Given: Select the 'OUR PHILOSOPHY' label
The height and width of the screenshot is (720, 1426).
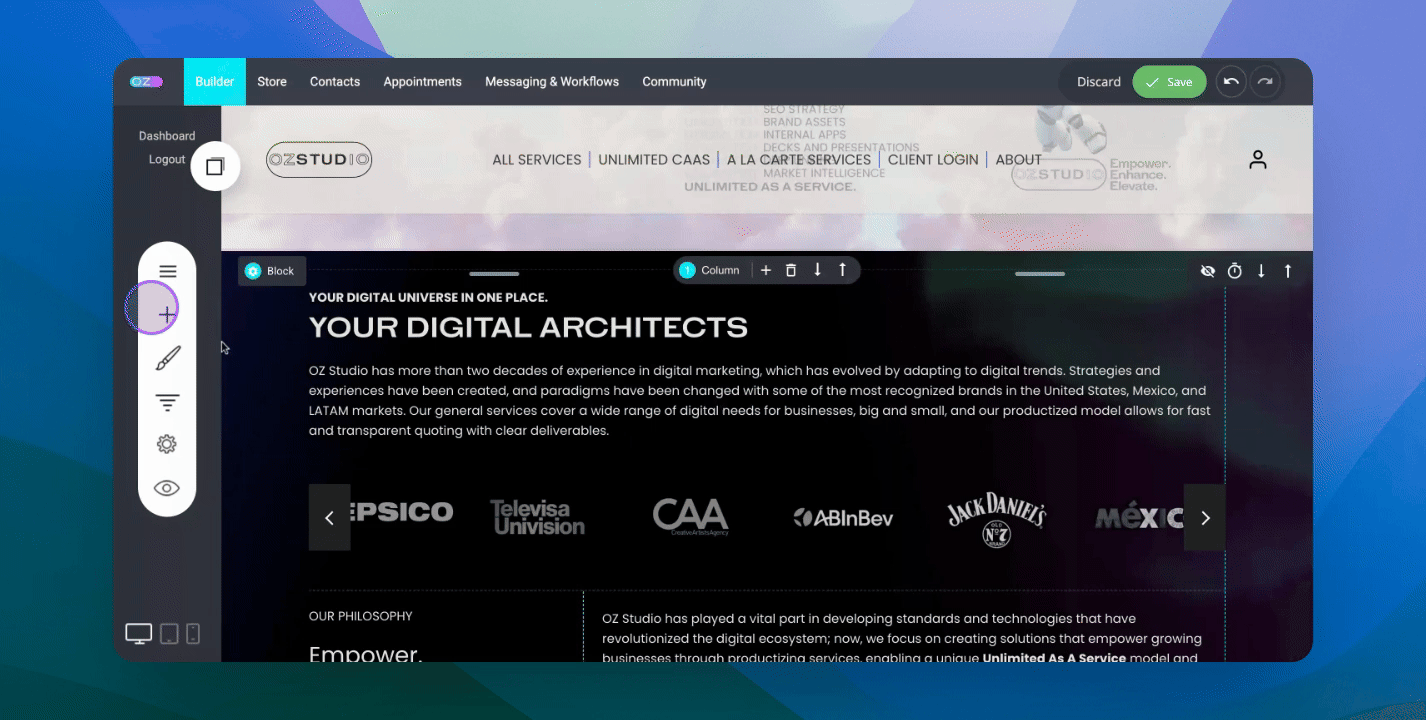Looking at the screenshot, I should [361, 616].
